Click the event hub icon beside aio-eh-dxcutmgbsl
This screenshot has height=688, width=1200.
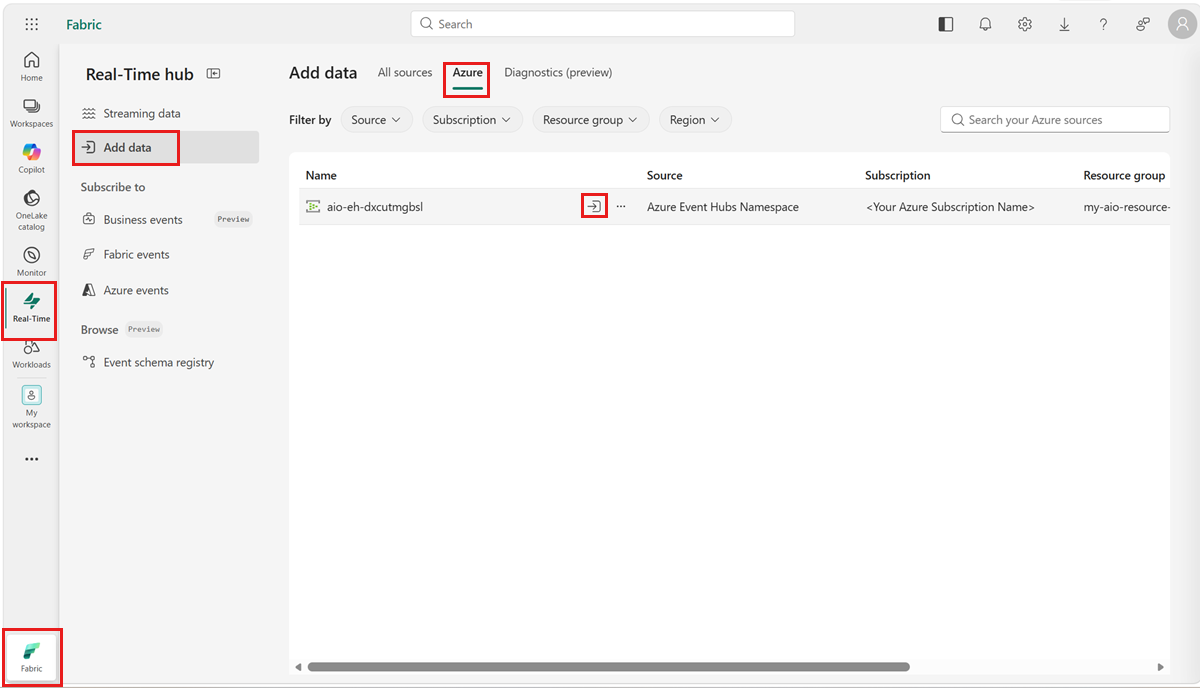tap(313, 207)
